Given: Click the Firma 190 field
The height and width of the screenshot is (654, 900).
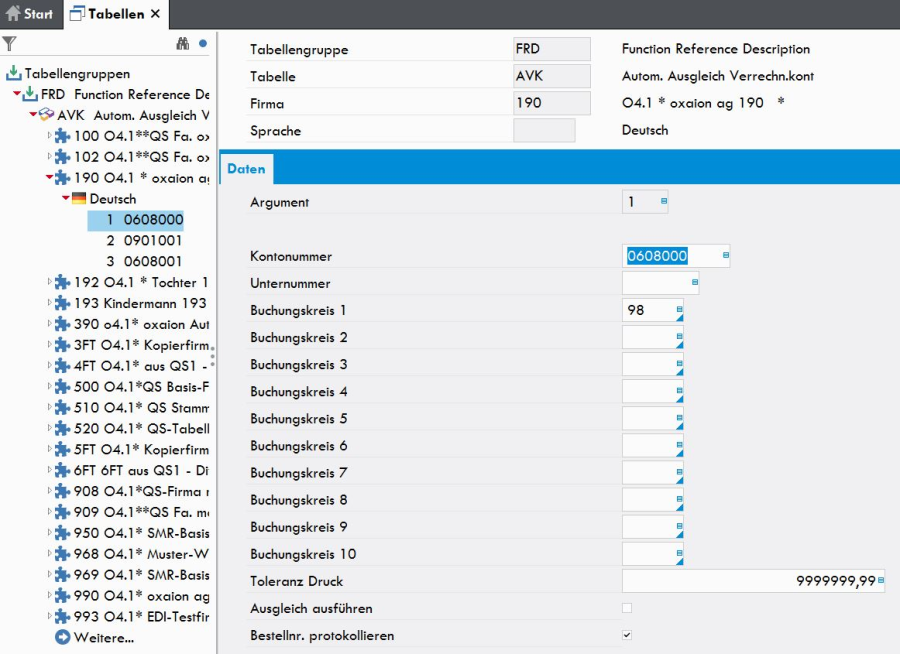Looking at the screenshot, I should click(552, 103).
